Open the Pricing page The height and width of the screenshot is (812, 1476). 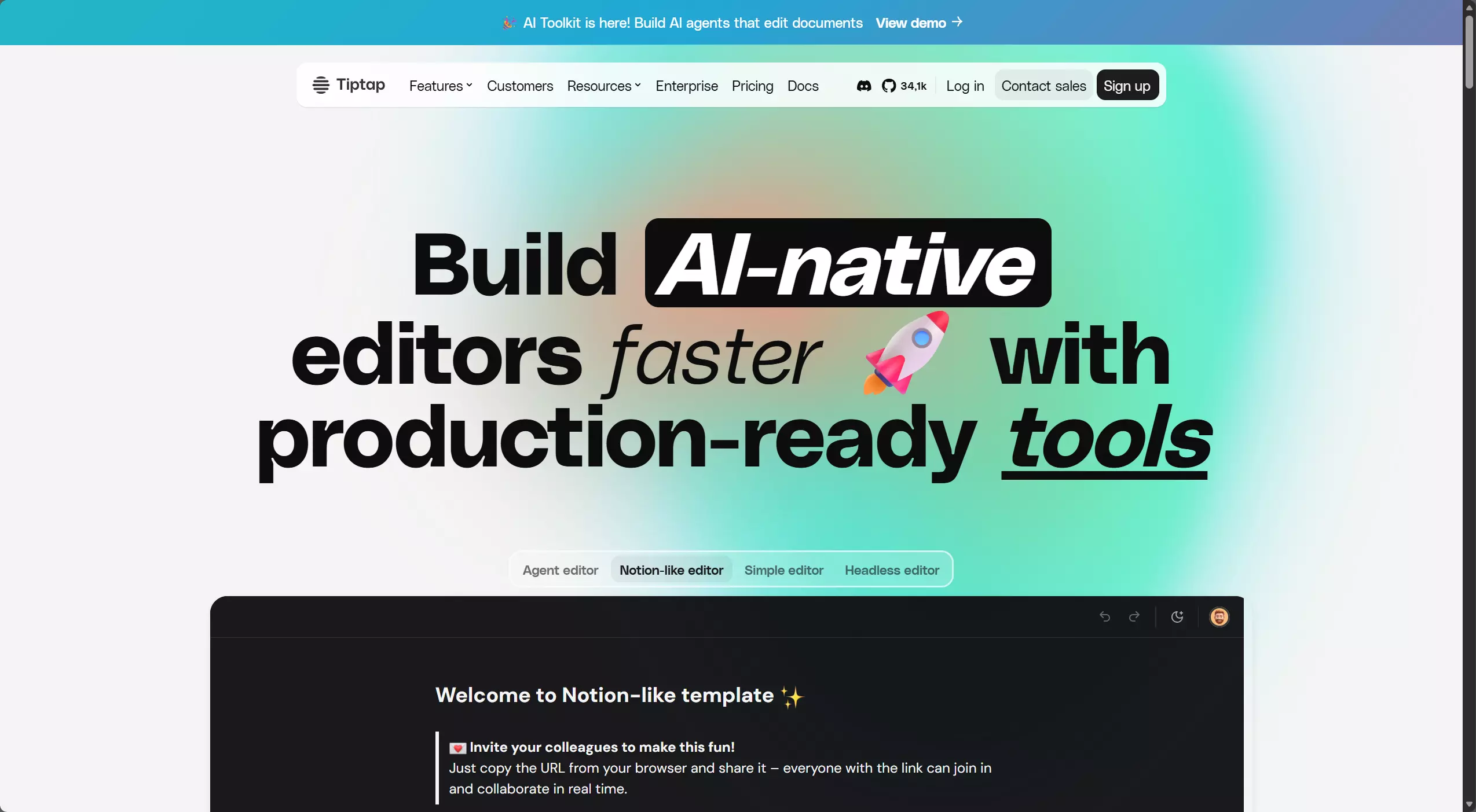[x=752, y=86]
